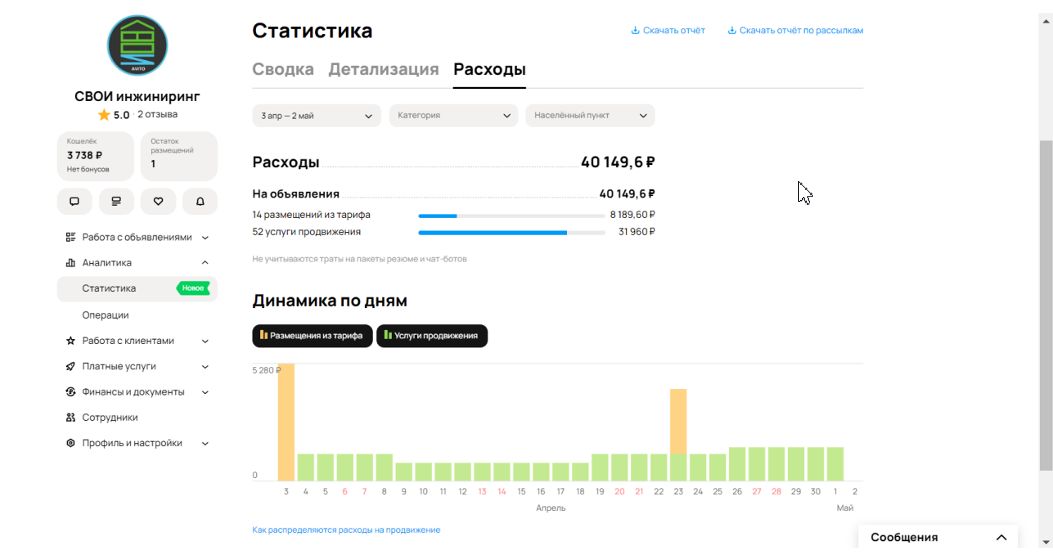Click download icon beside Скачать отчёт
This screenshot has width=1053, height=554.
point(635,30)
